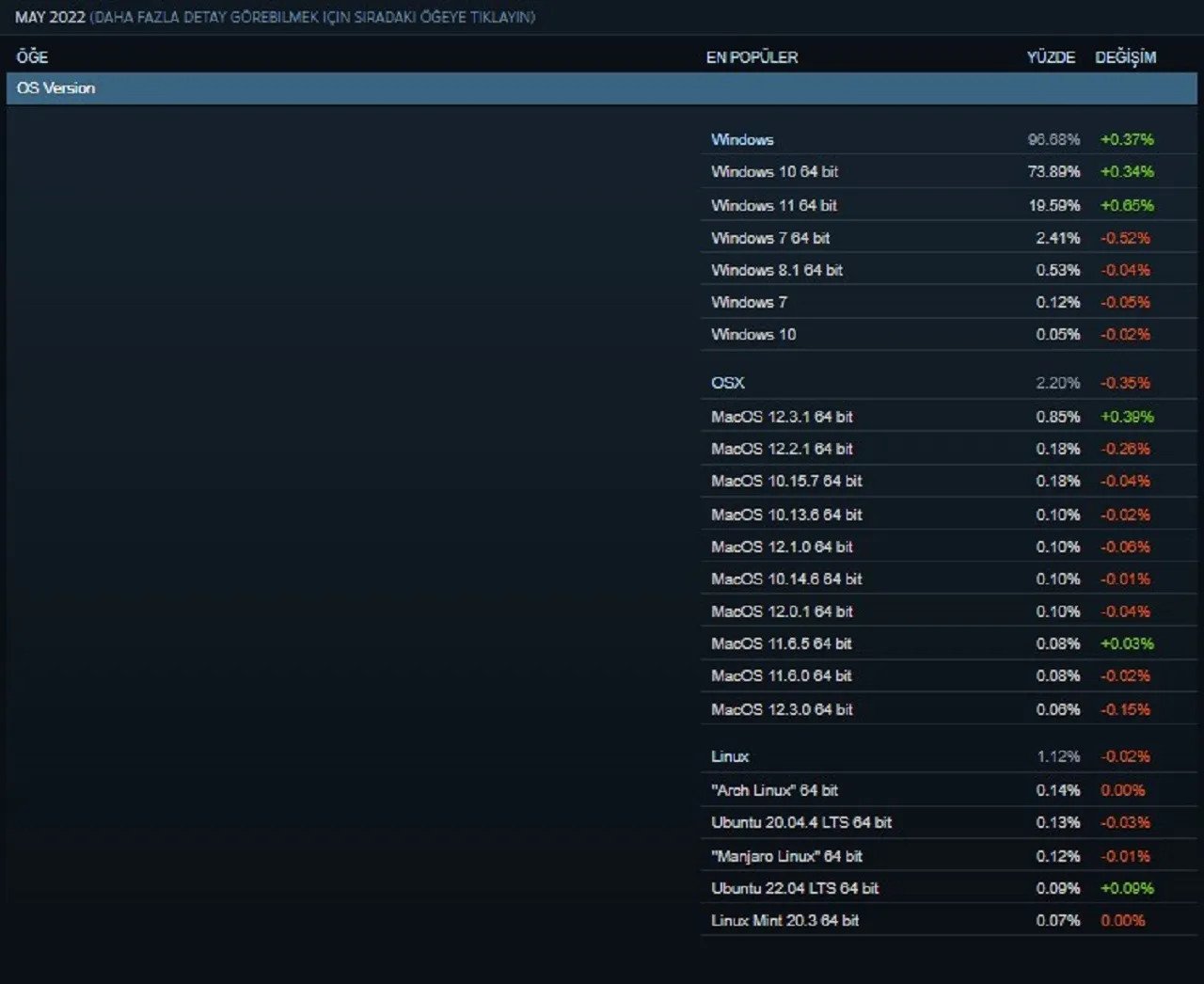Select Linux Mint 20.3 64 bit row
Image resolution: width=1204 pixels, height=984 pixels.
click(x=948, y=920)
